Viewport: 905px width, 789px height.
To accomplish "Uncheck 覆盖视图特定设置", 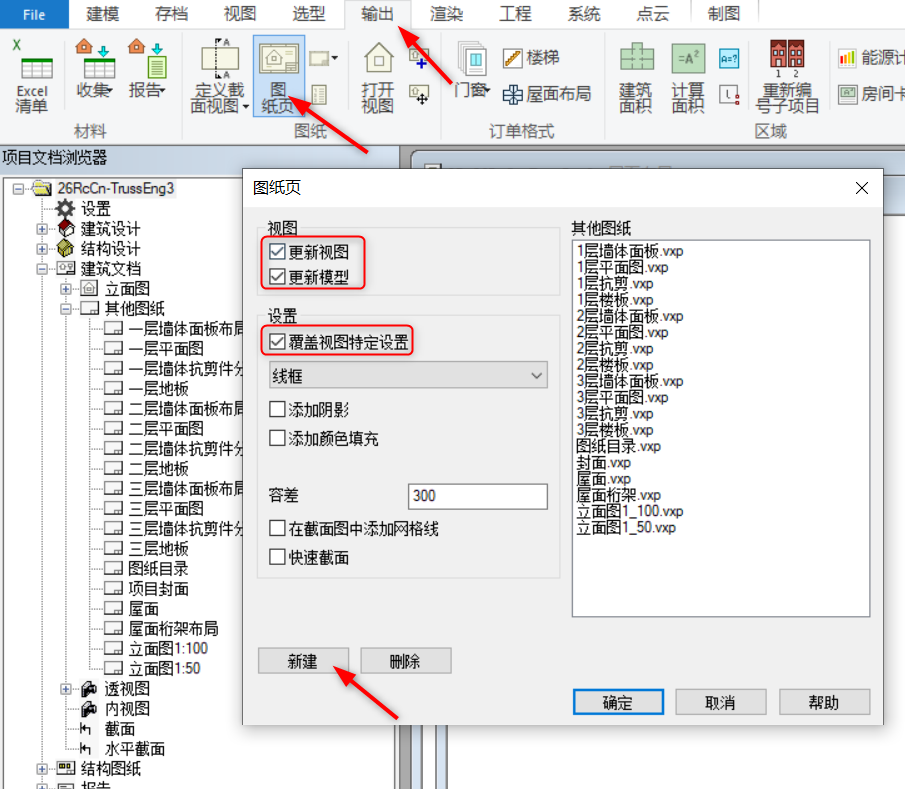I will click(x=277, y=342).
